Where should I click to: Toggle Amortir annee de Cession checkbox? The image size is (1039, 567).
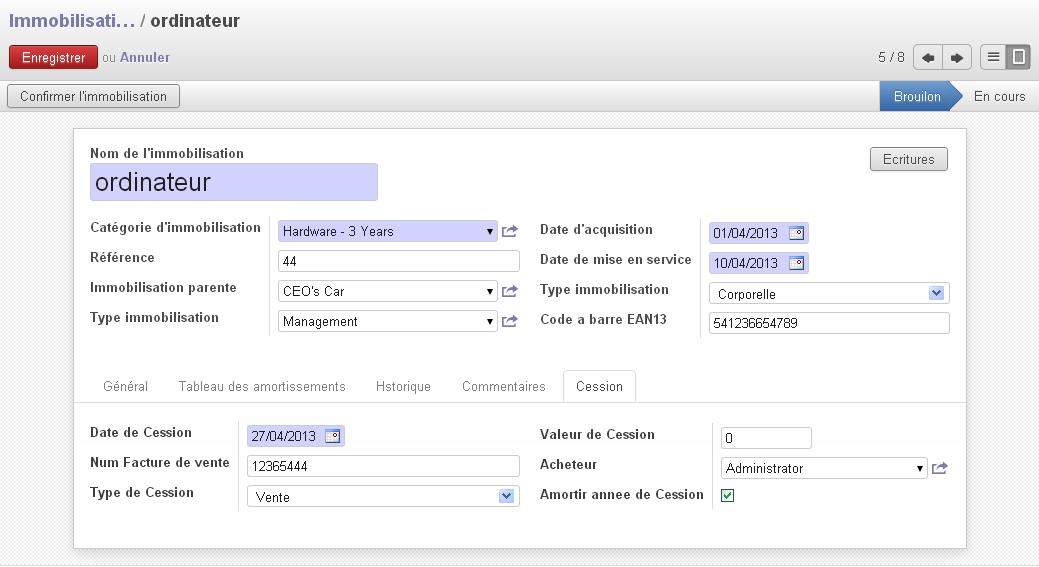(x=728, y=496)
